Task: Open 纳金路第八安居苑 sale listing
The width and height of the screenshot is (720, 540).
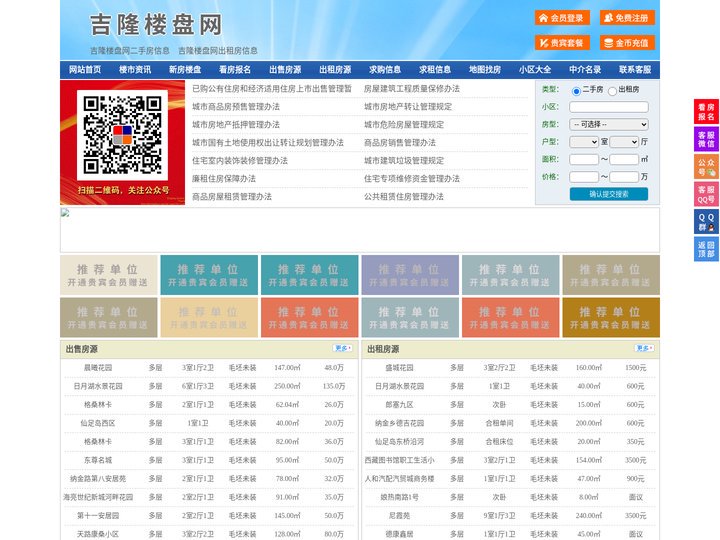Action: click(98, 478)
